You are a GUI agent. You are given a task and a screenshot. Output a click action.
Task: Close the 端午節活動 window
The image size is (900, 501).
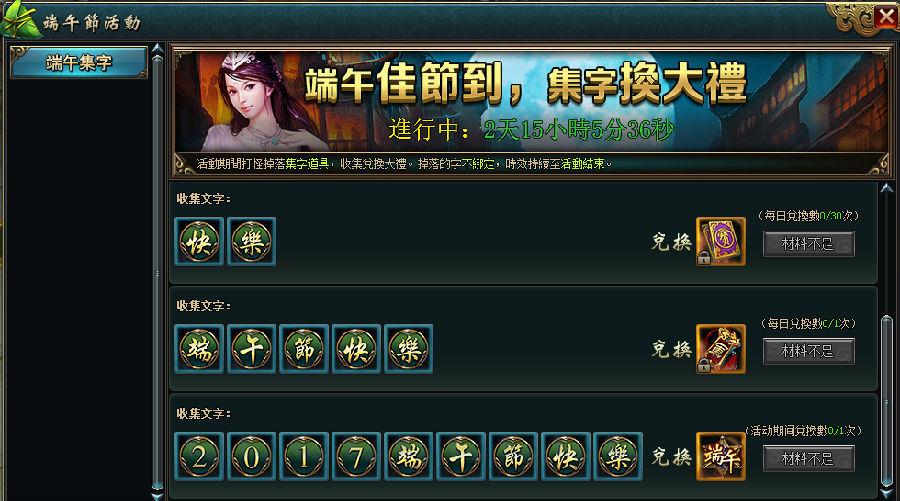point(887,17)
